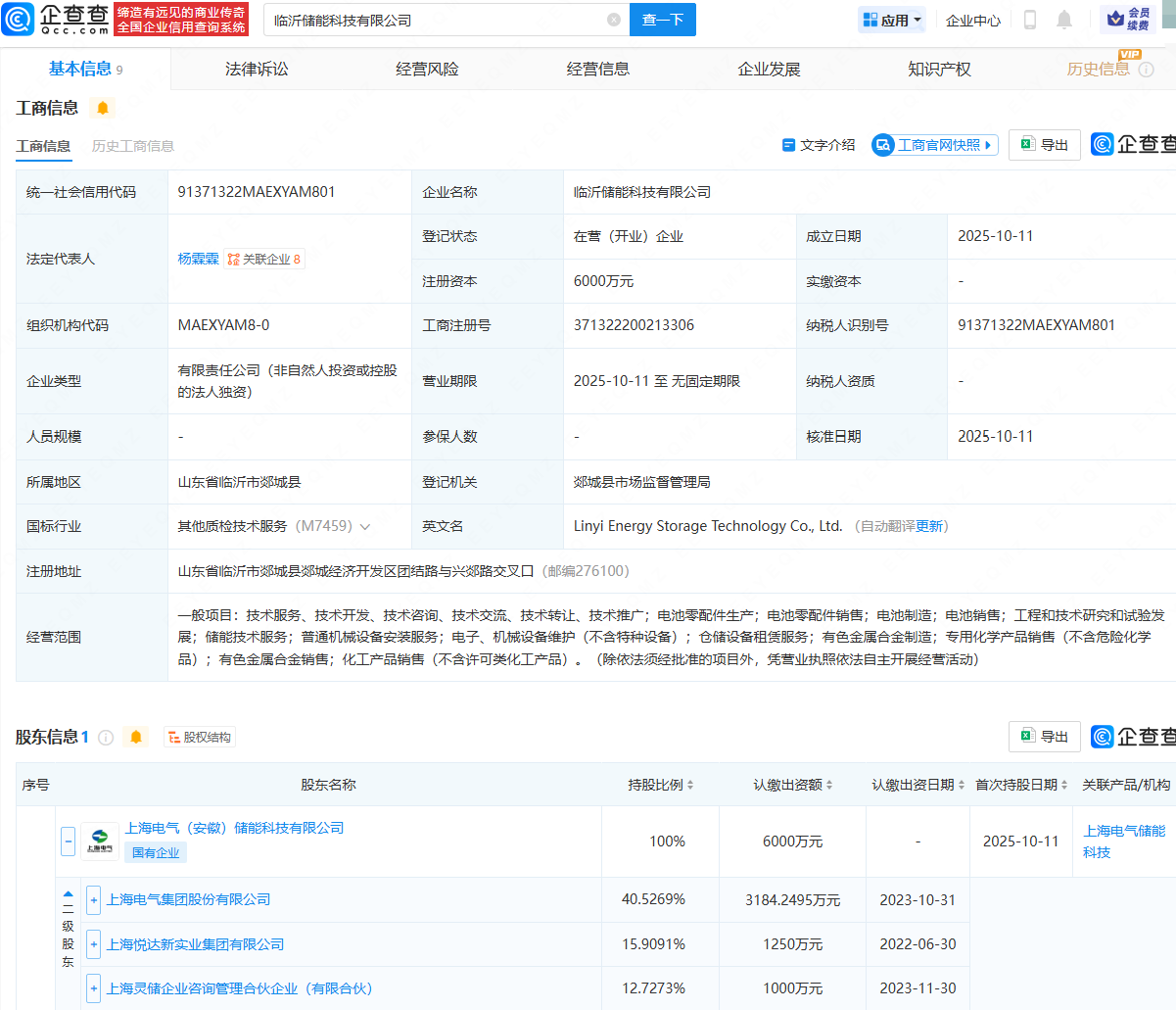Expand 上海电气集团股份有限公司 sub-shareholders
The image size is (1176, 1010).
click(94, 899)
